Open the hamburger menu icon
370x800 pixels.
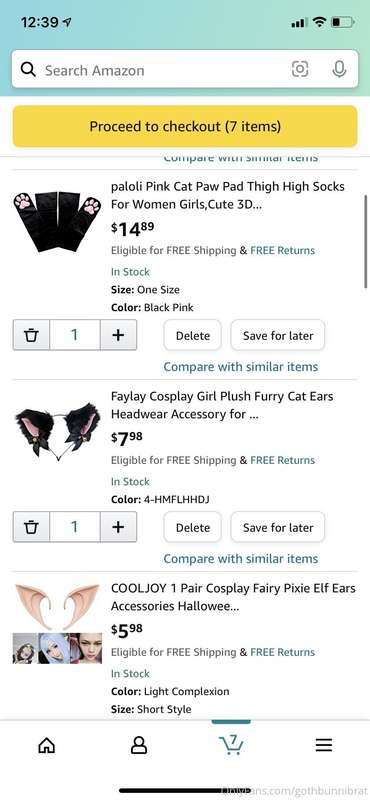(324, 745)
